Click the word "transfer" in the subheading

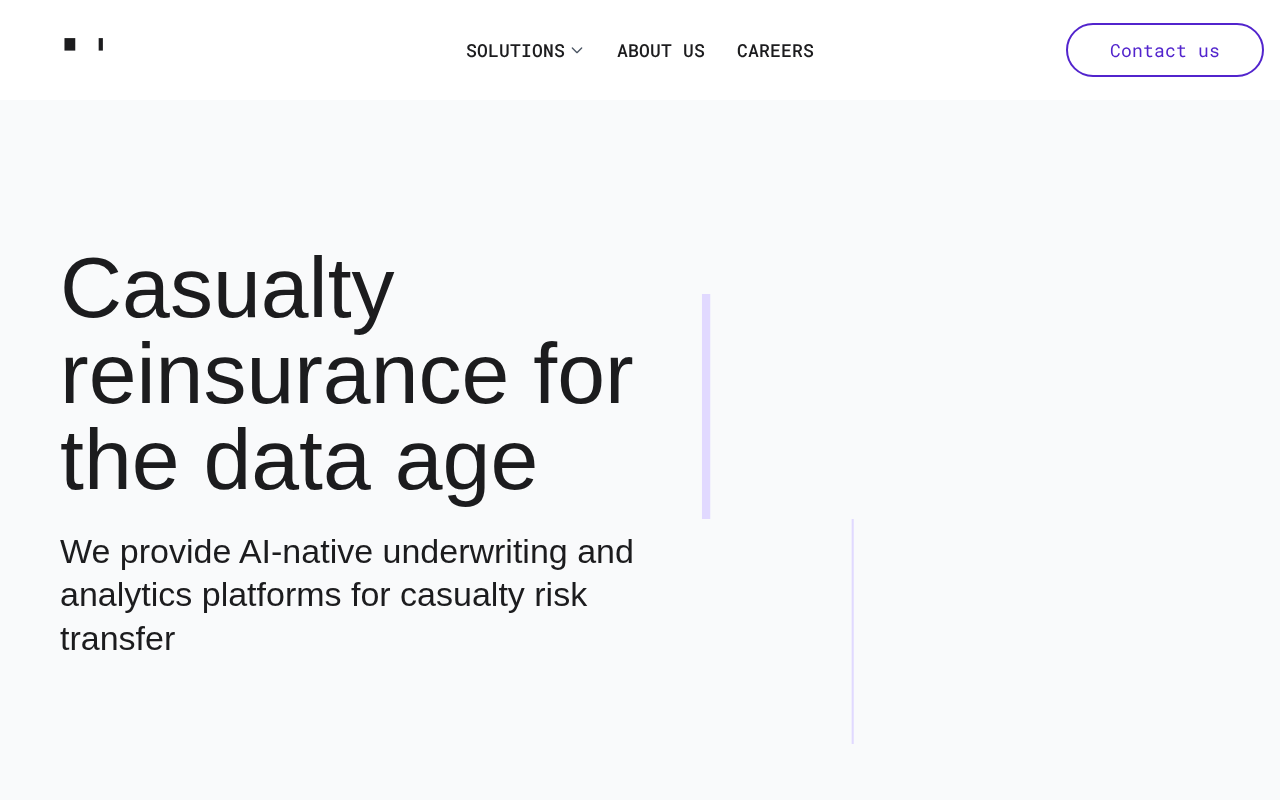tap(117, 638)
